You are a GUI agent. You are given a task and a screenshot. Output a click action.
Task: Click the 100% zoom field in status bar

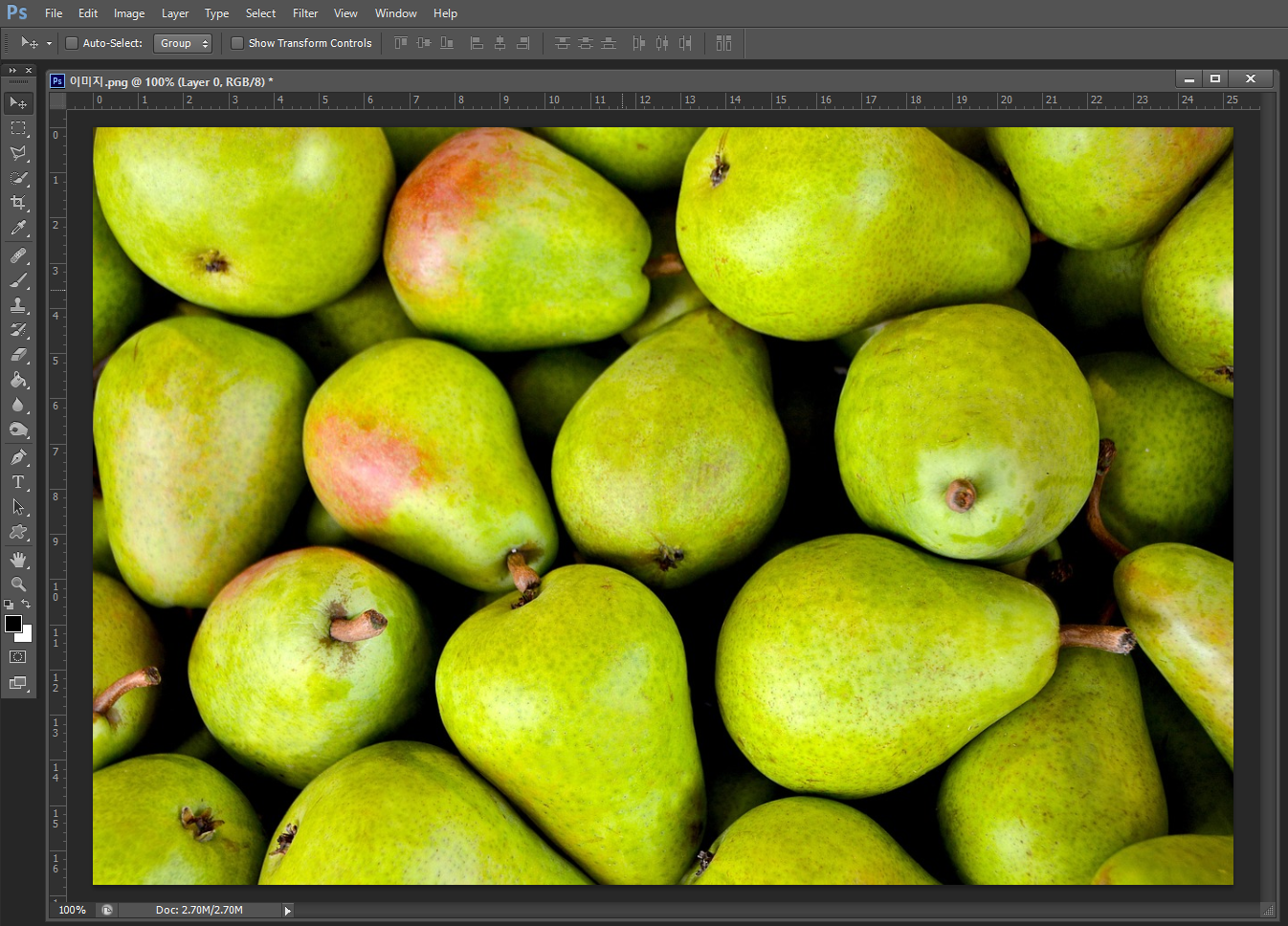tap(72, 910)
